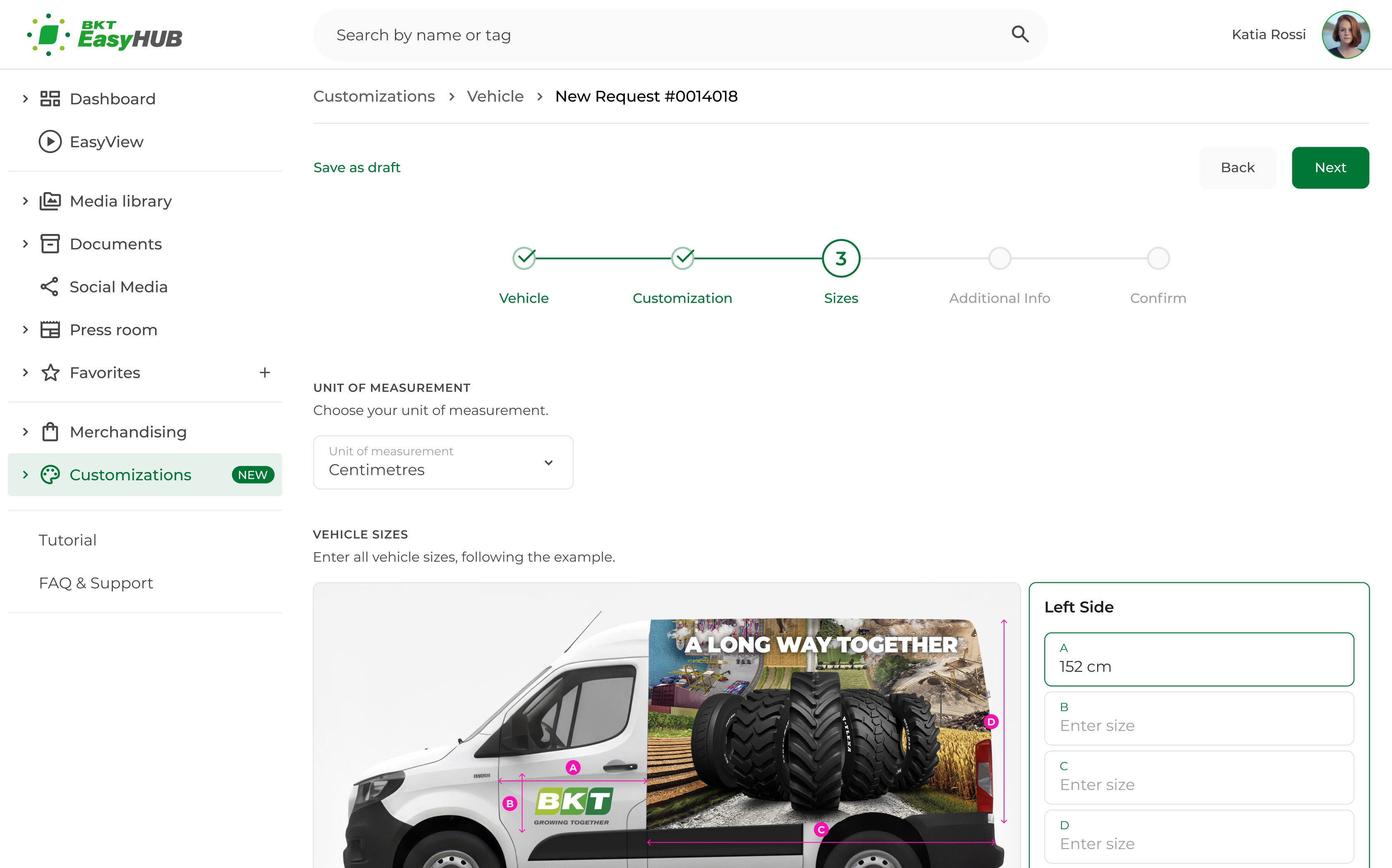Click the Customizations palette icon

tap(50, 475)
